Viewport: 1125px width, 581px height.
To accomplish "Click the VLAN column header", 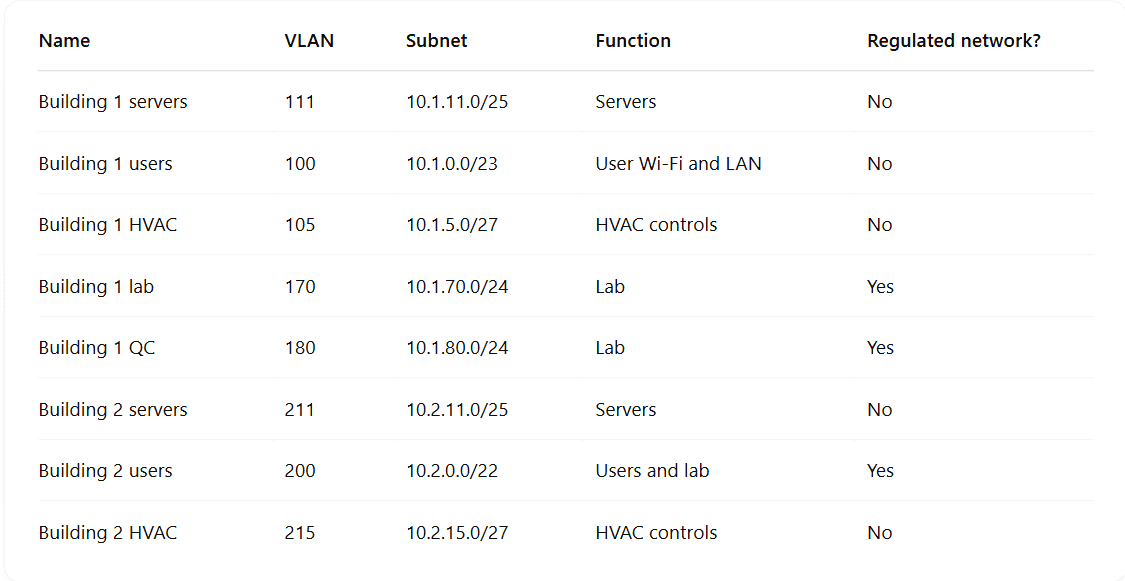I will point(309,41).
